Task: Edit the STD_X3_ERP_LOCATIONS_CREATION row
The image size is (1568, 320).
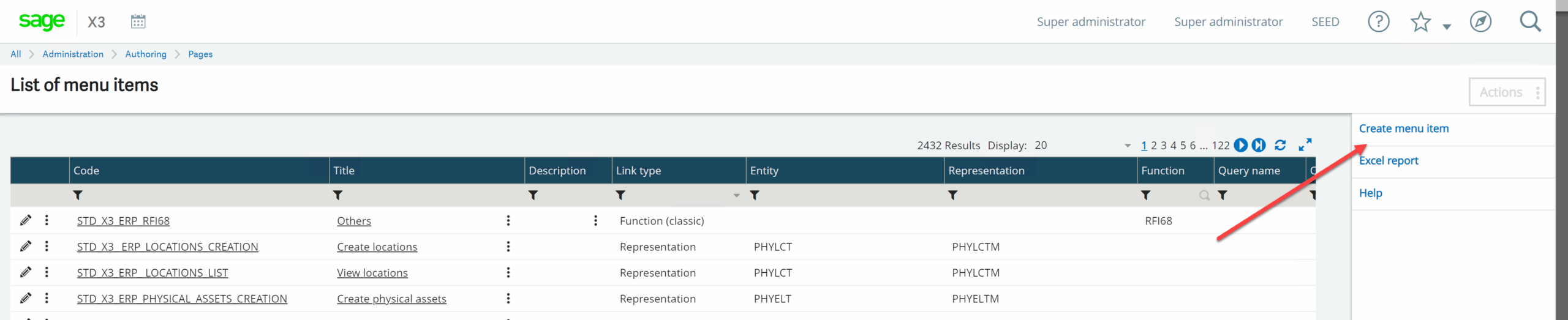Action: pyautogui.click(x=26, y=246)
